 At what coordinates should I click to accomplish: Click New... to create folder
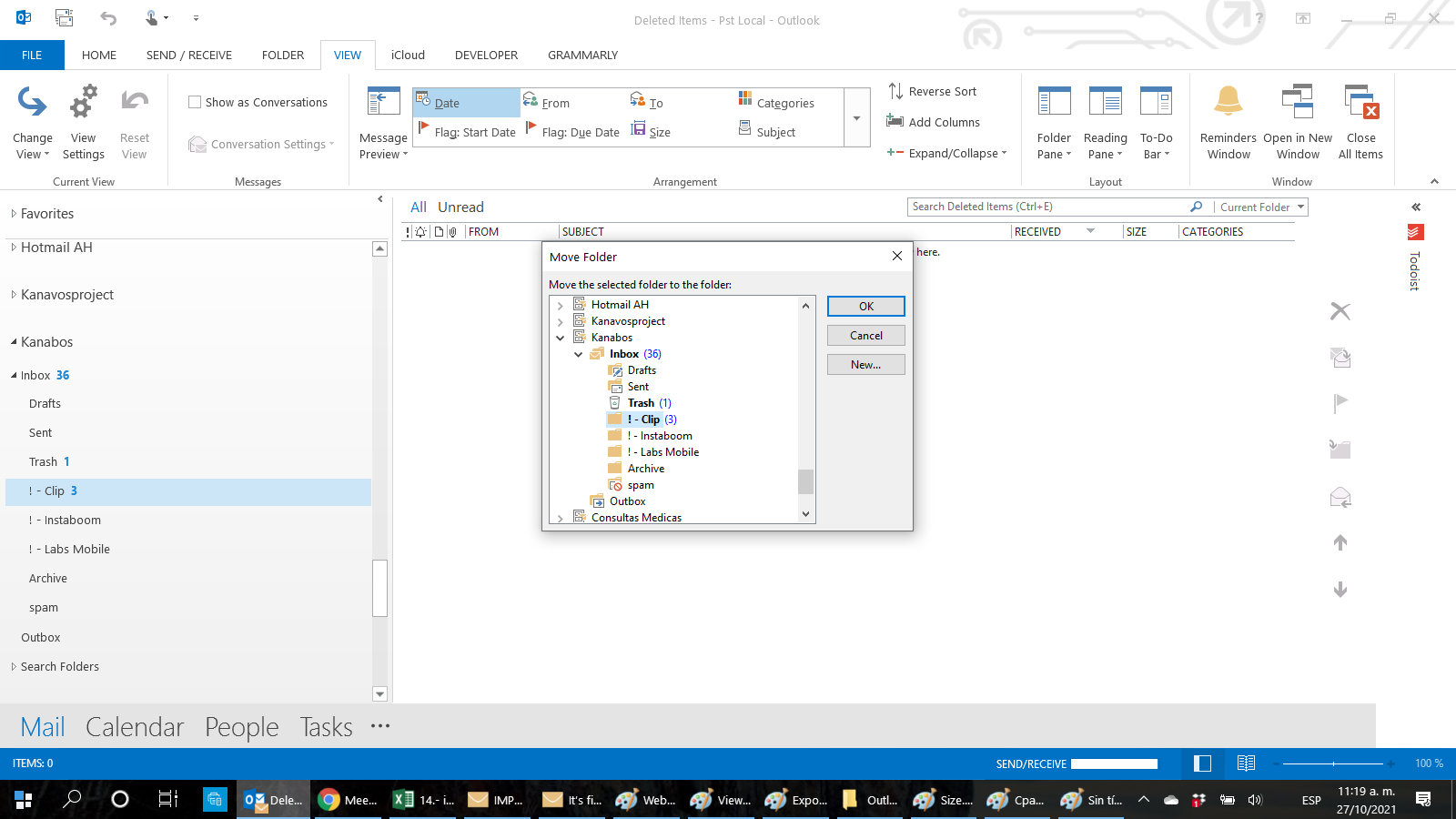pos(866,365)
